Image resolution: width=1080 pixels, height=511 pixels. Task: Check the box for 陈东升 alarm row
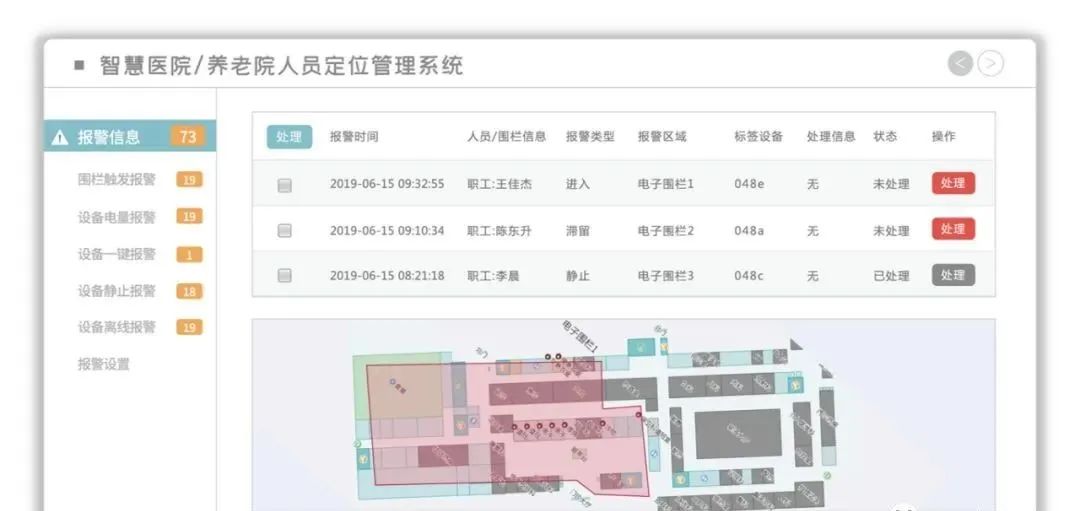click(285, 231)
